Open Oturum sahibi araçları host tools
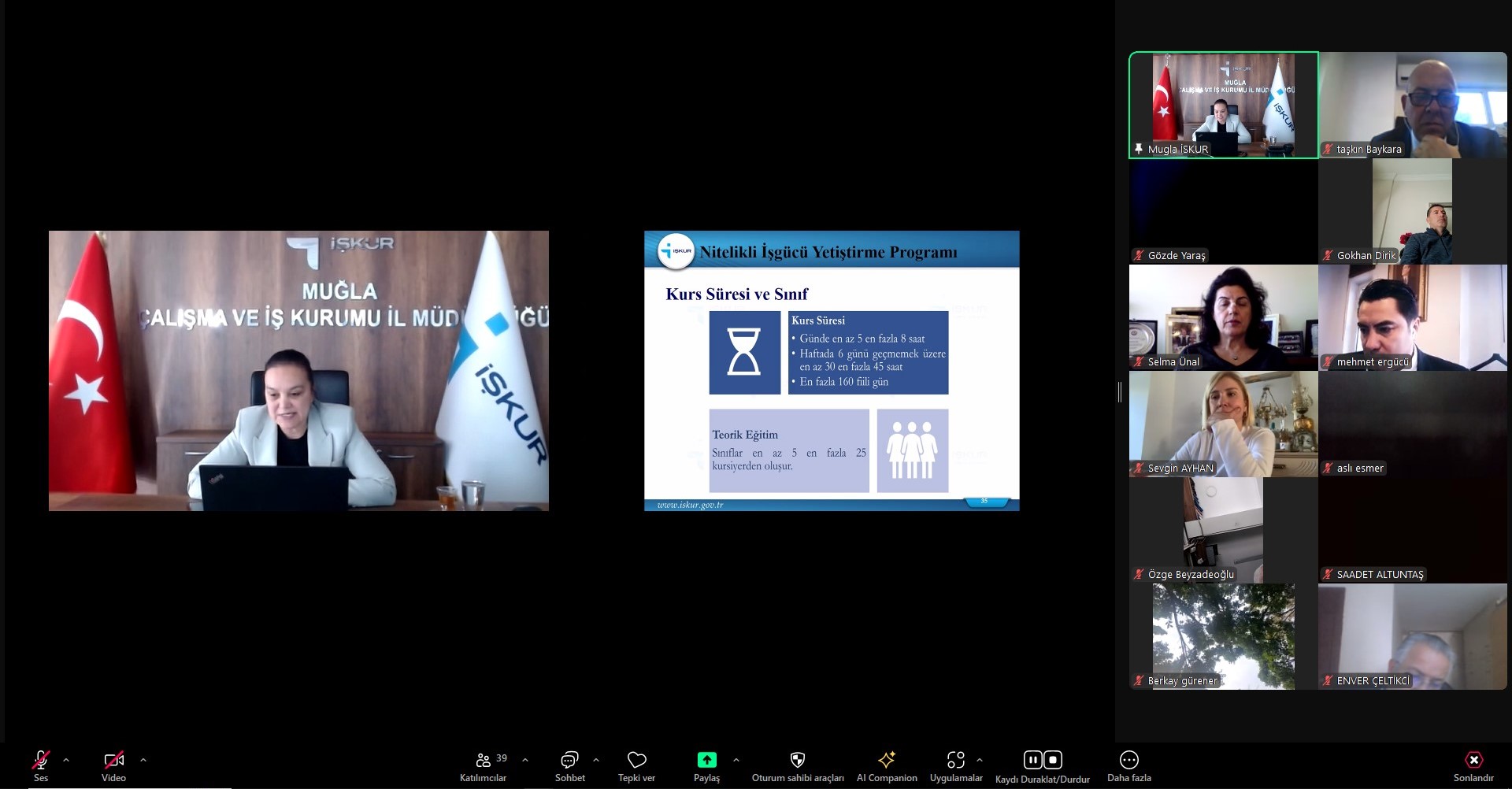Viewport: 1512px width, 789px height. pos(798,765)
